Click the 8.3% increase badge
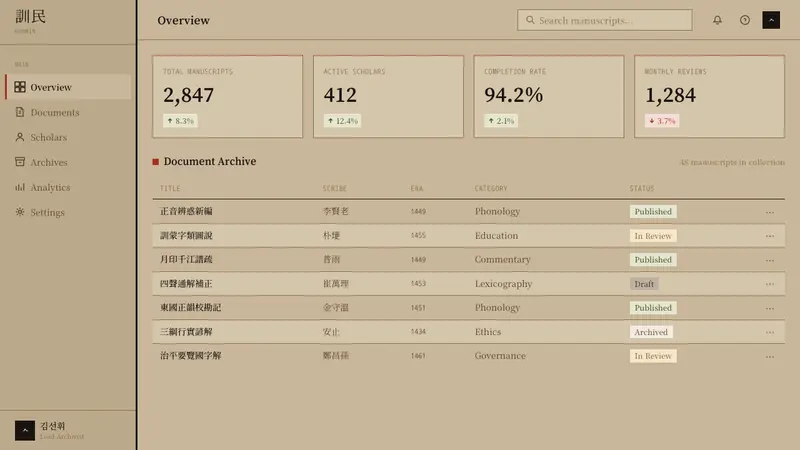 (x=181, y=121)
